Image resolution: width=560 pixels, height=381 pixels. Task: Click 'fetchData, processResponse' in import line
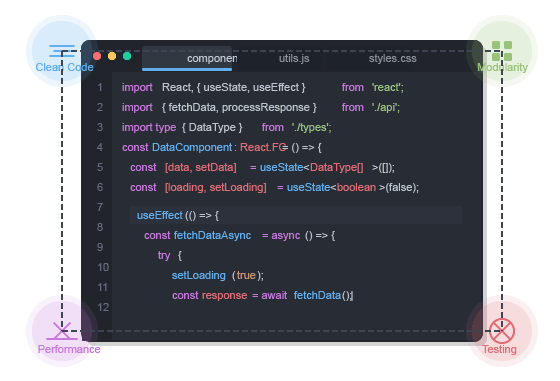tap(239, 107)
